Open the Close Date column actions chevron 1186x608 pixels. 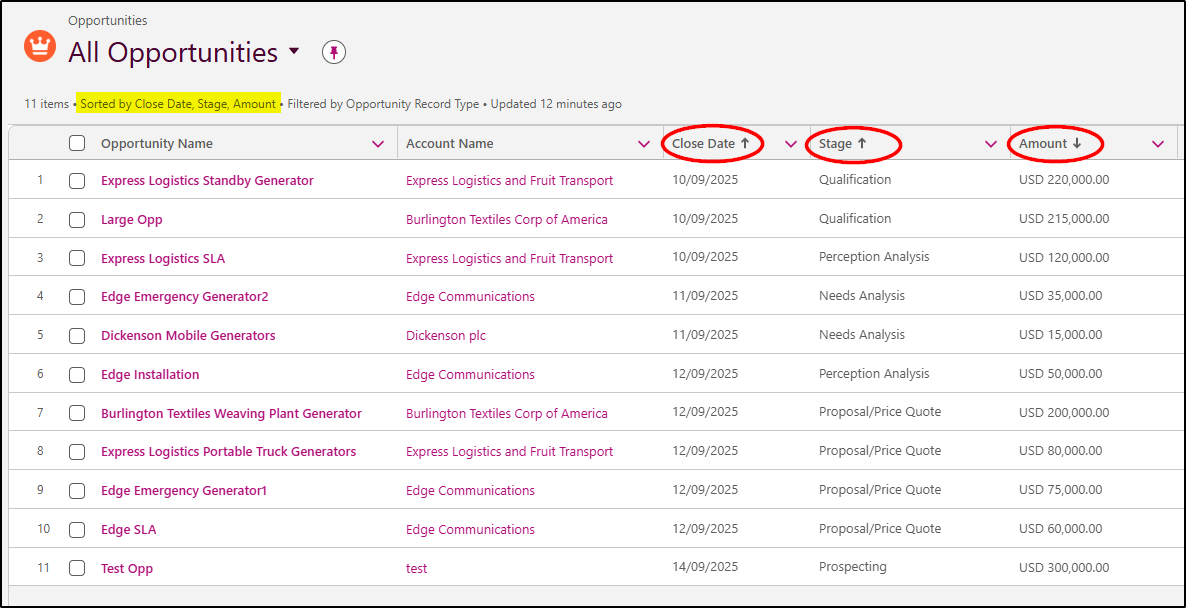(791, 144)
